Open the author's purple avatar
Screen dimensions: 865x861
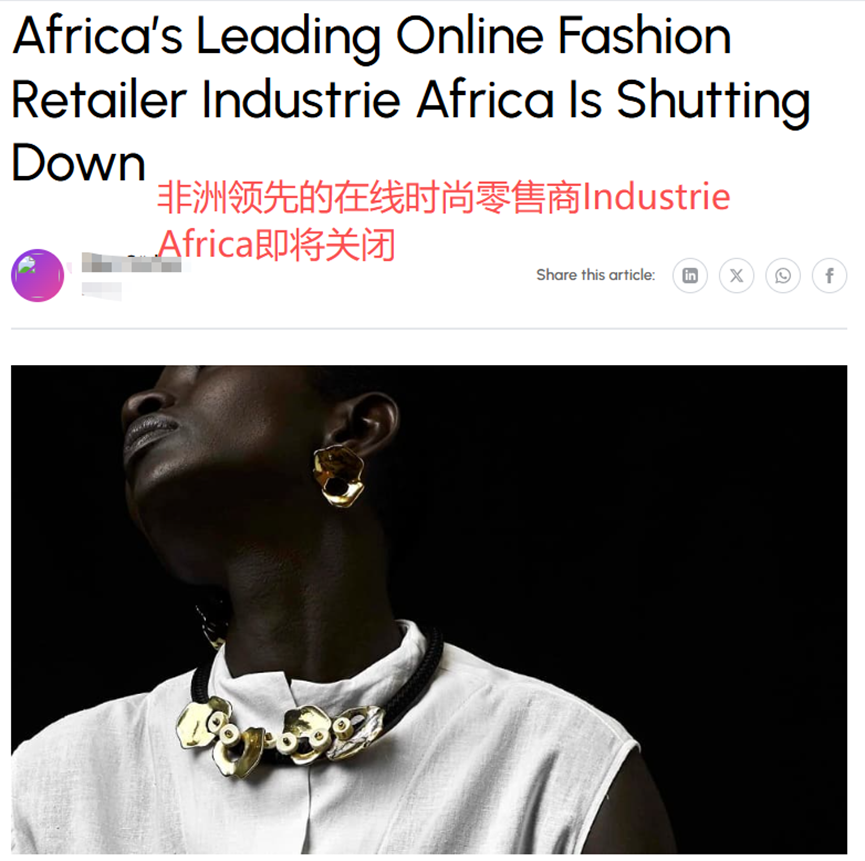click(38, 275)
